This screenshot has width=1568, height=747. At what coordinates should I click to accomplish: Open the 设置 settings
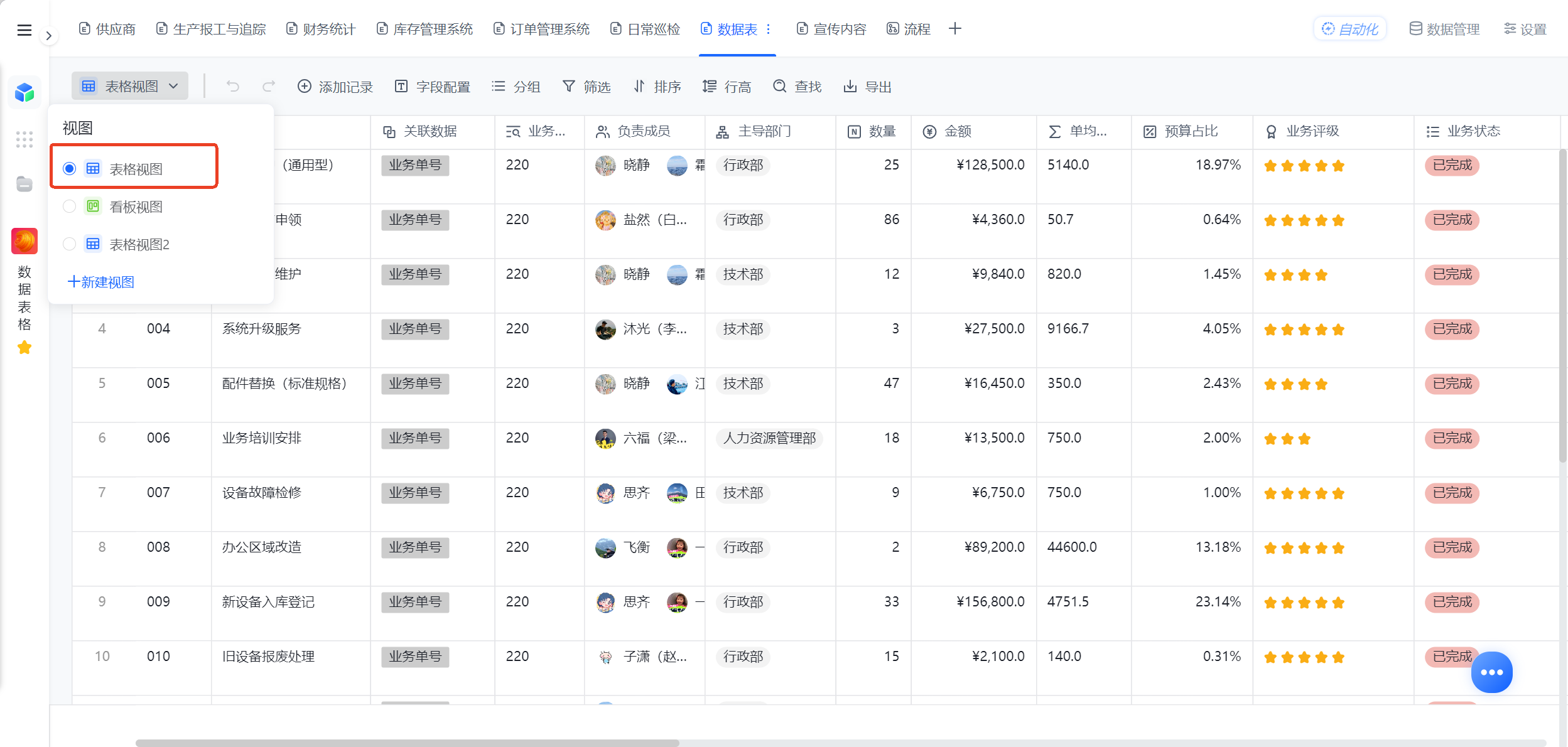click(1525, 29)
